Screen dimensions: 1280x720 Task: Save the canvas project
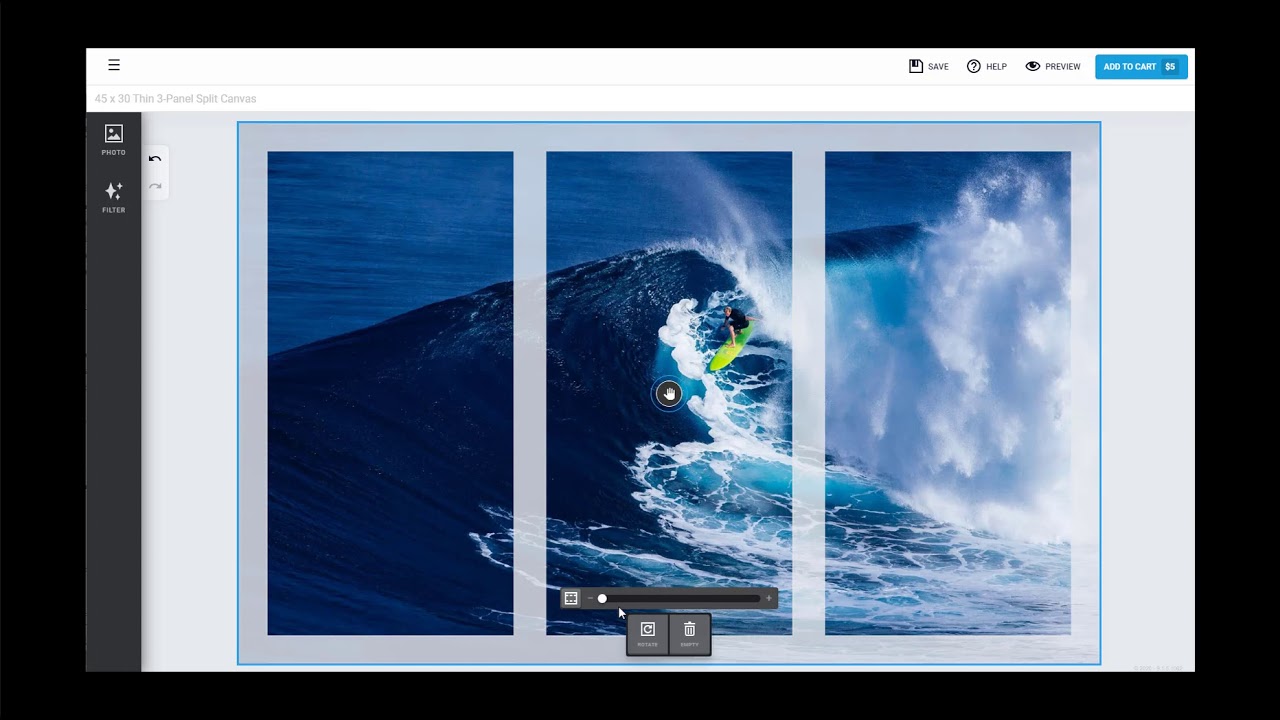[929, 66]
